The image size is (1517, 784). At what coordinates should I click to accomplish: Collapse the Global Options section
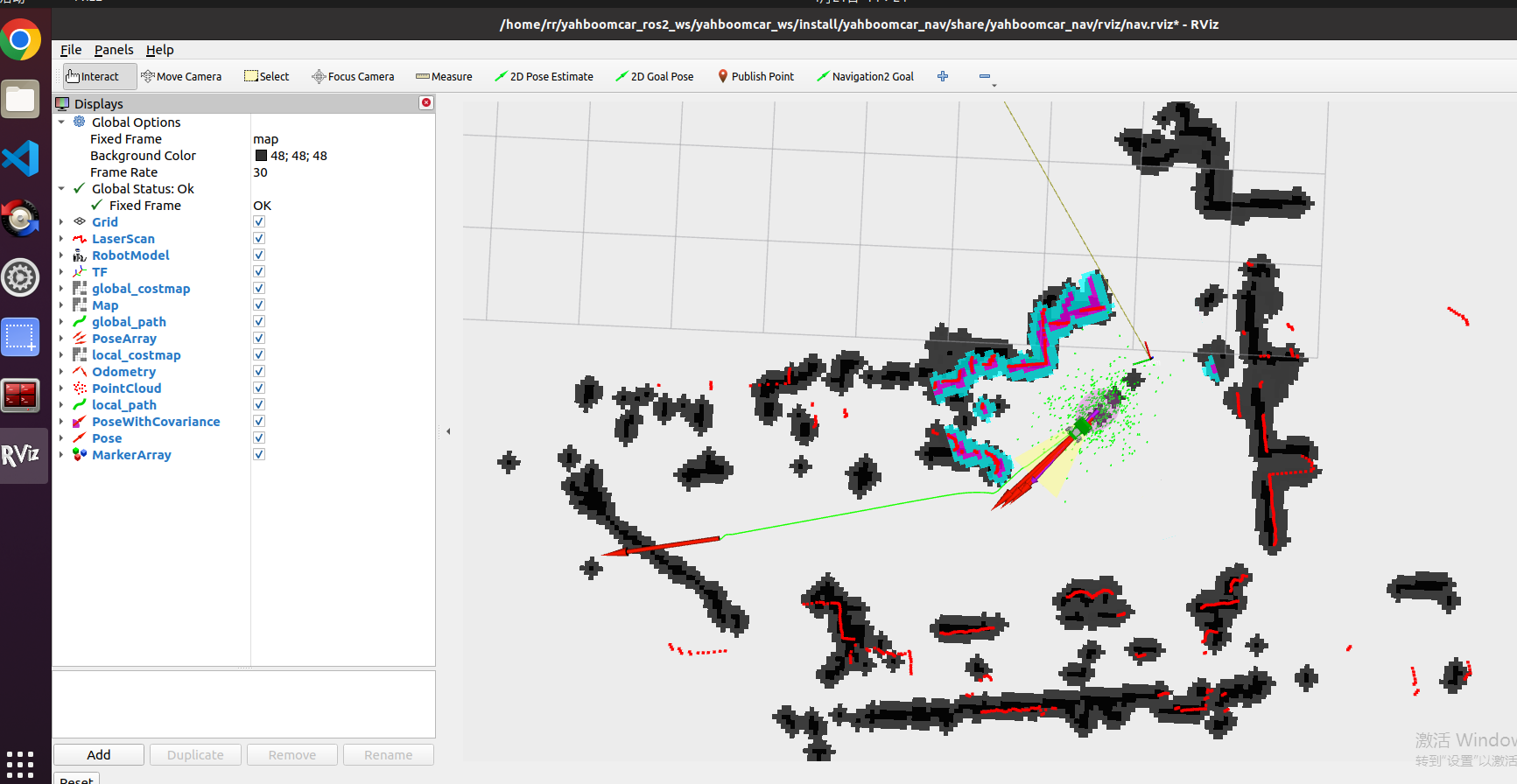click(61, 122)
